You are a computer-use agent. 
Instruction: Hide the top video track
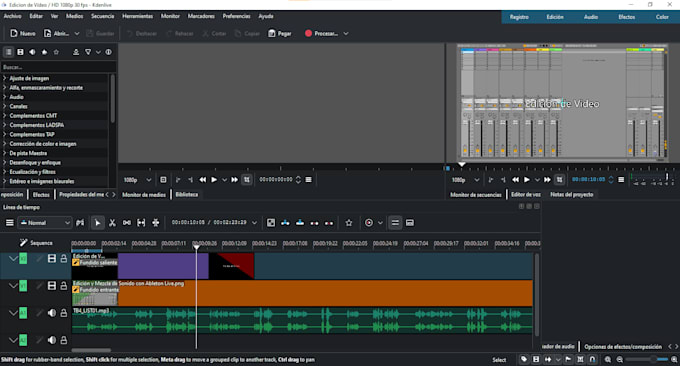click(52, 259)
